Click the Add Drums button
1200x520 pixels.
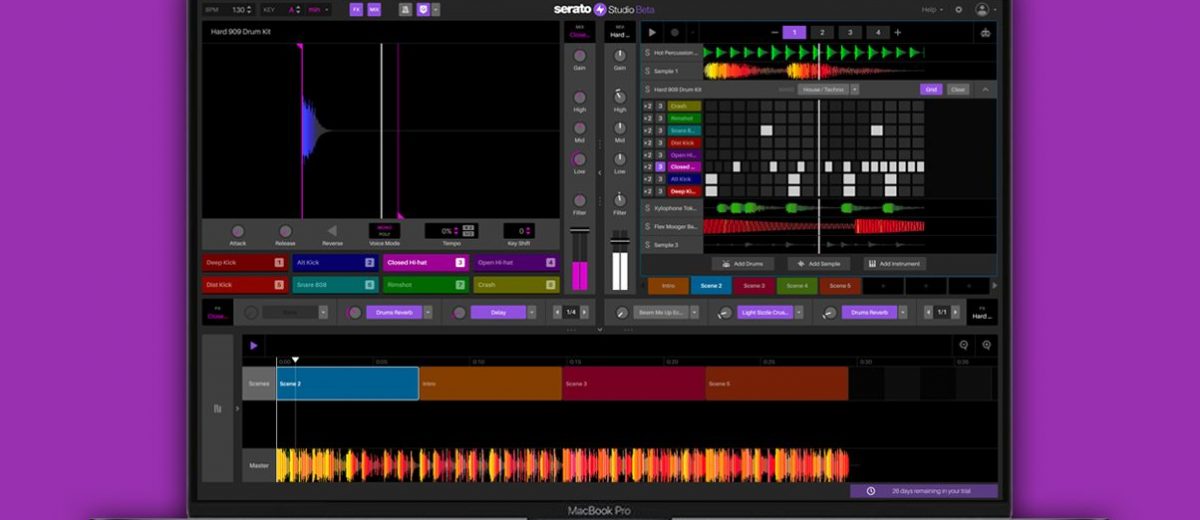[742, 264]
